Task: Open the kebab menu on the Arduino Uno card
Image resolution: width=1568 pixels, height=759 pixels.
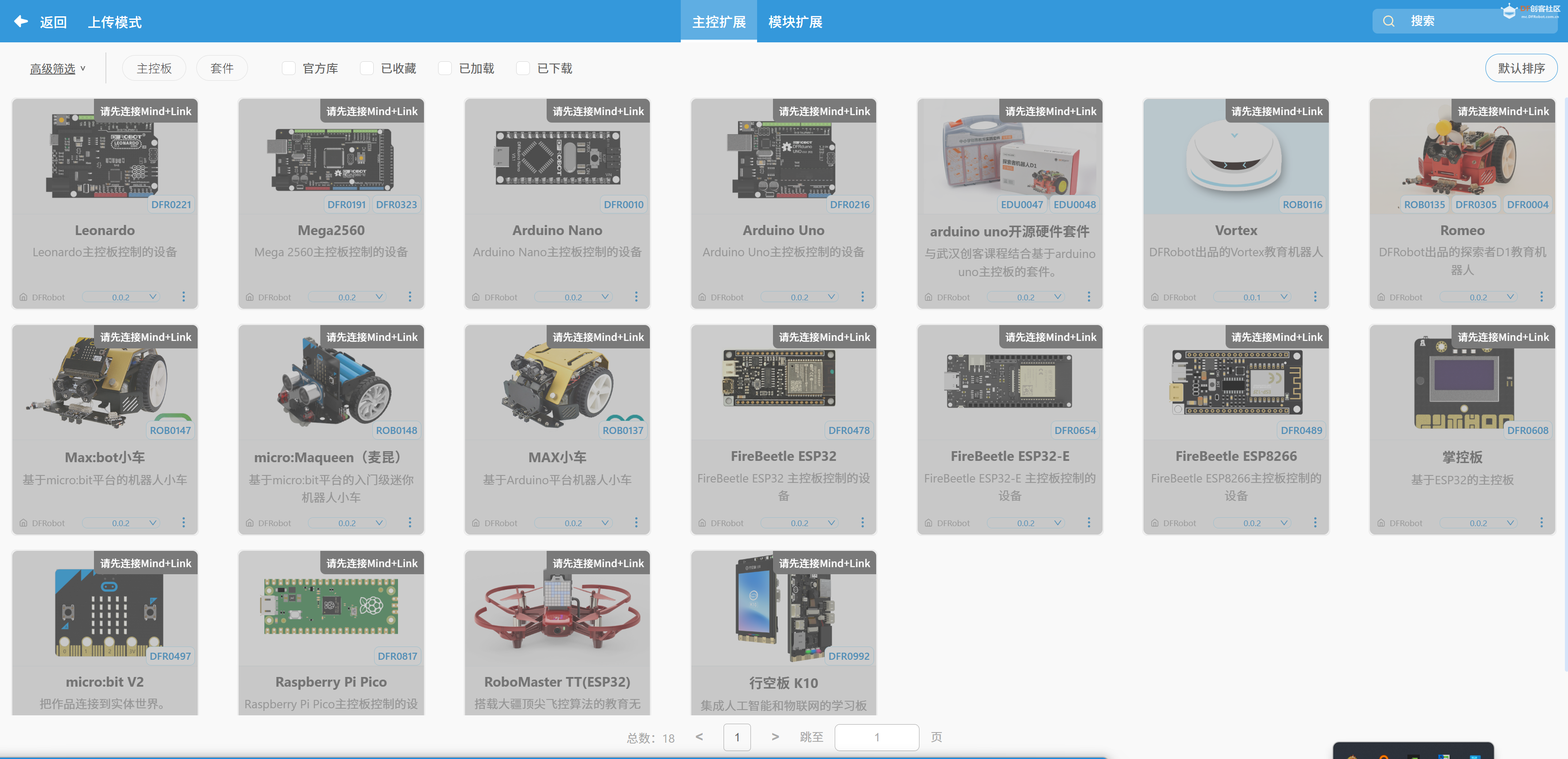Action: coord(863,296)
